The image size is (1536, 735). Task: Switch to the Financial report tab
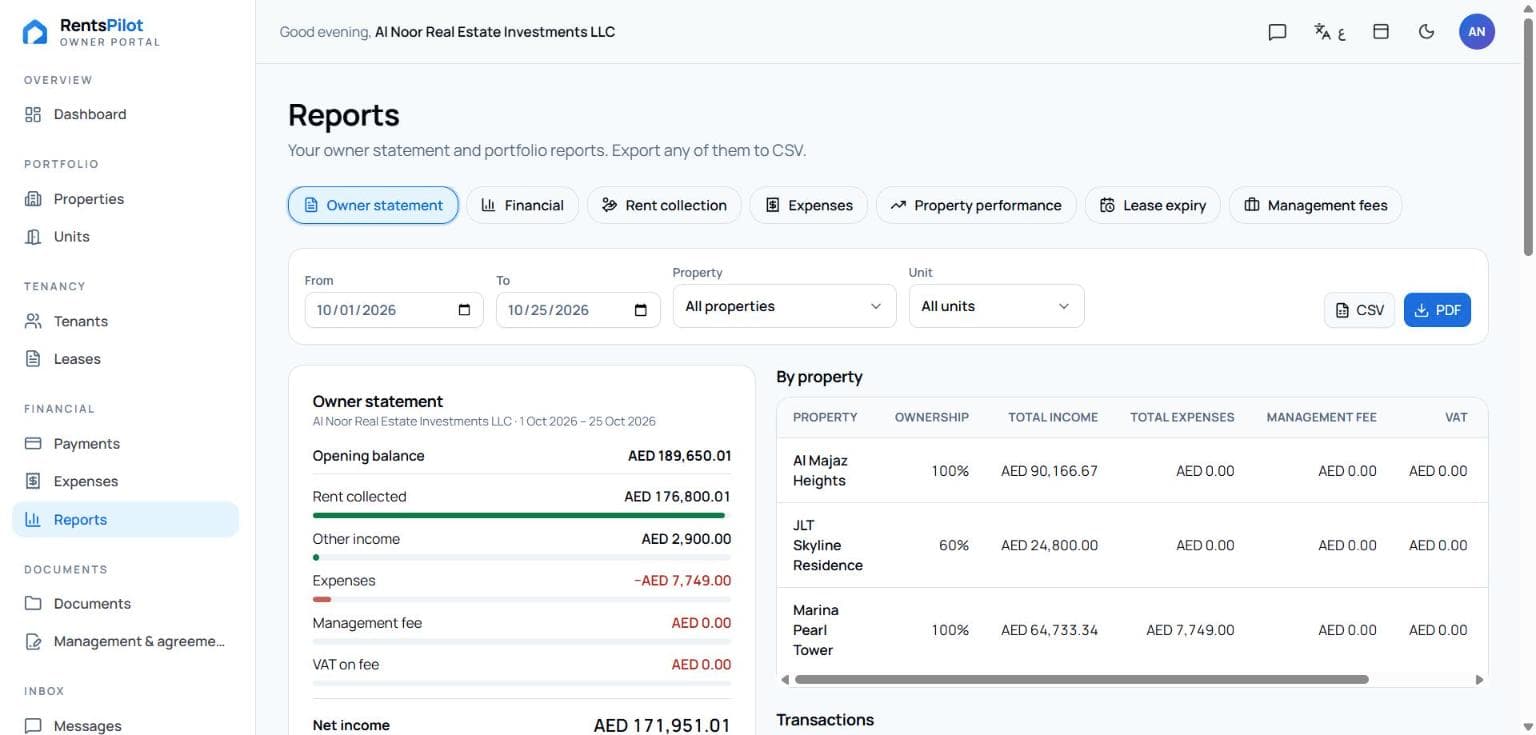[x=522, y=205]
